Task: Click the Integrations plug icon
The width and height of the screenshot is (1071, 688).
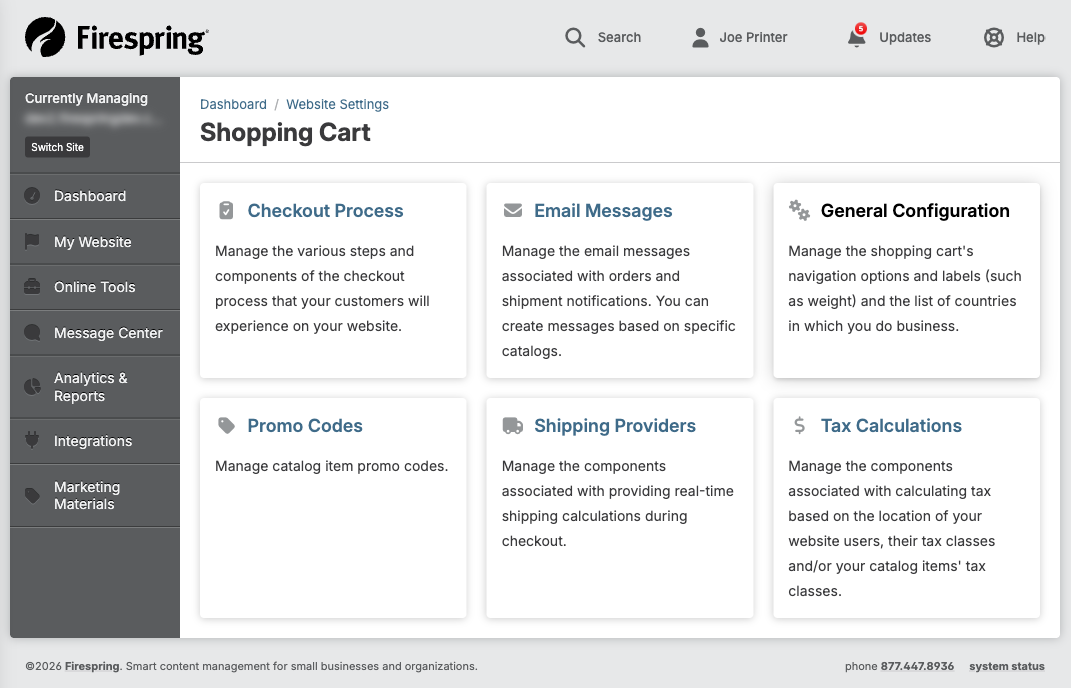Action: (x=32, y=441)
